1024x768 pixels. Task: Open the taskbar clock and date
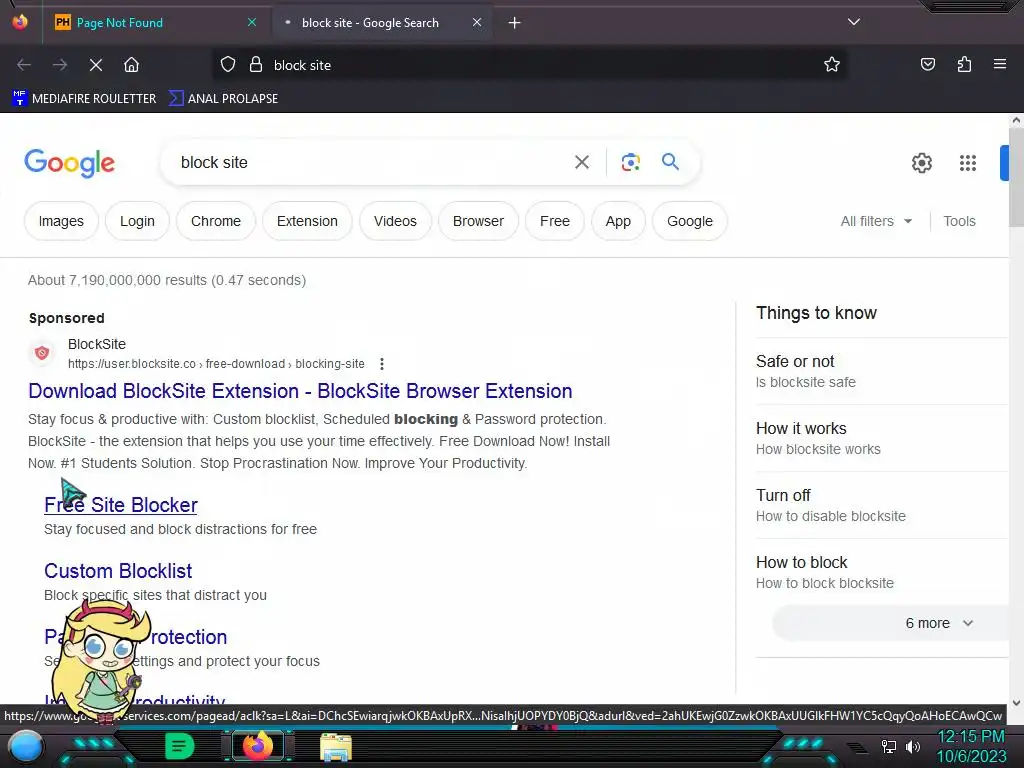click(971, 746)
